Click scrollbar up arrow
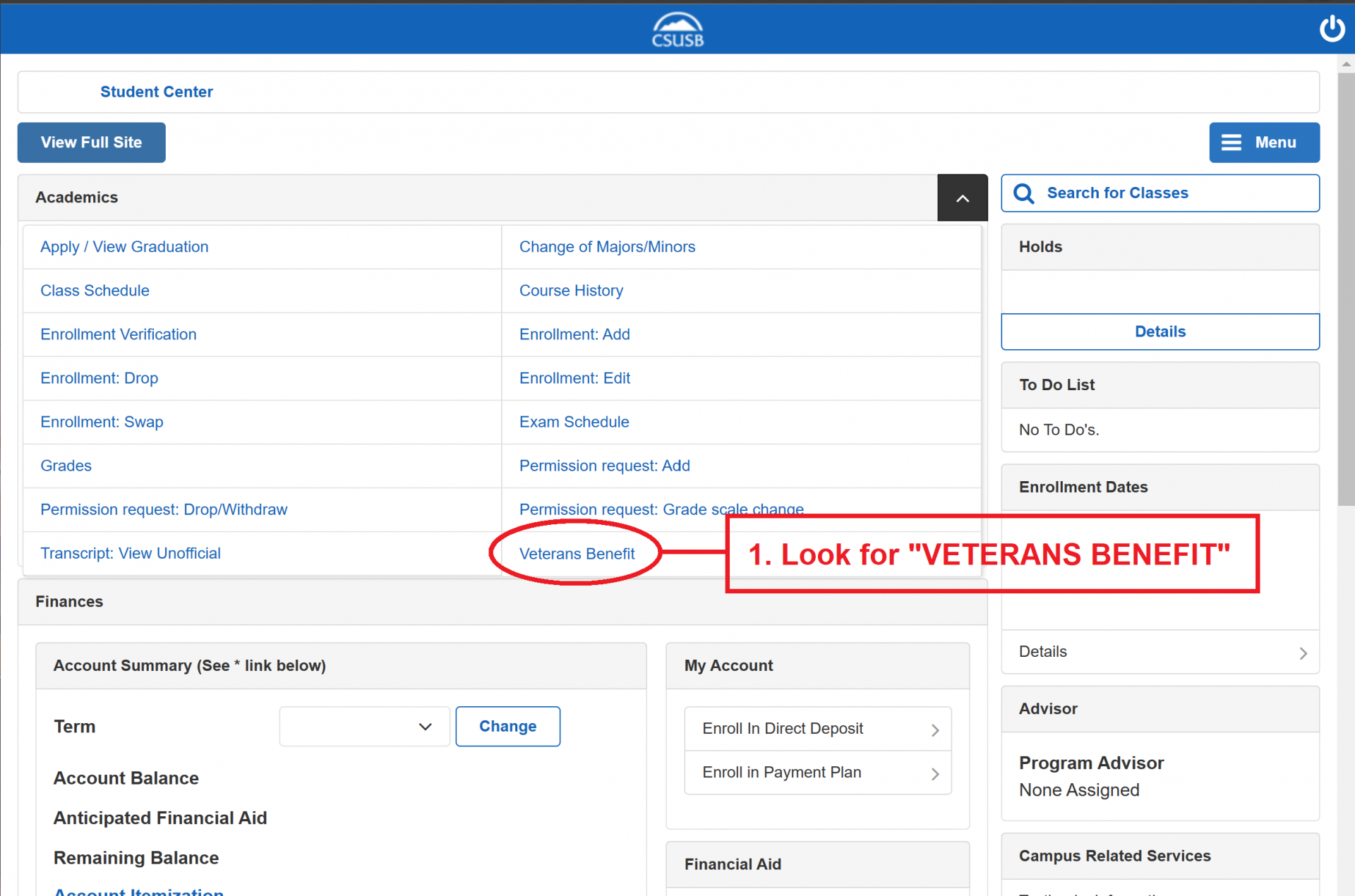 click(x=1346, y=63)
